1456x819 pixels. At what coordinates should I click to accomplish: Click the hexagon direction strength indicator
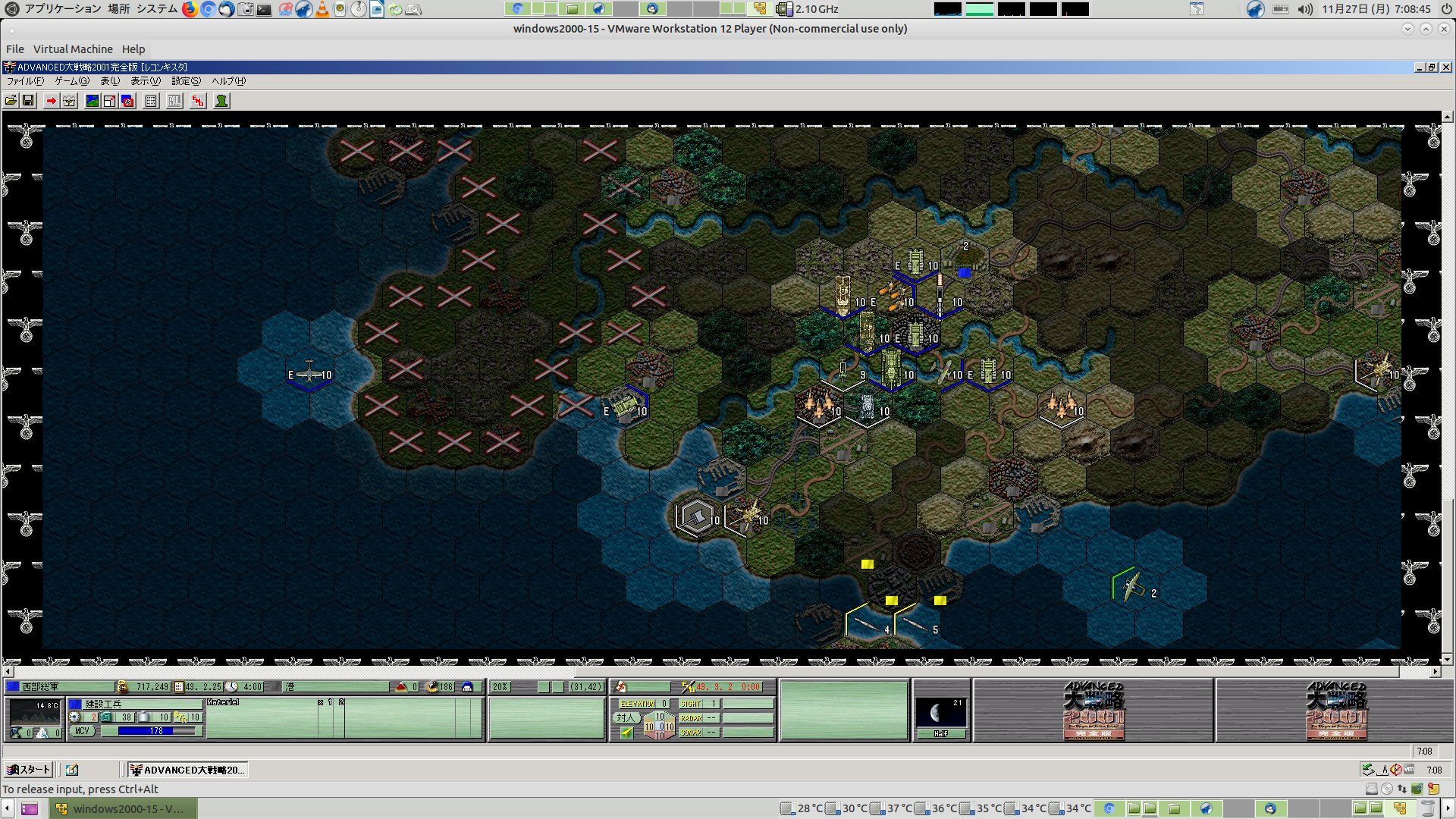(659, 726)
